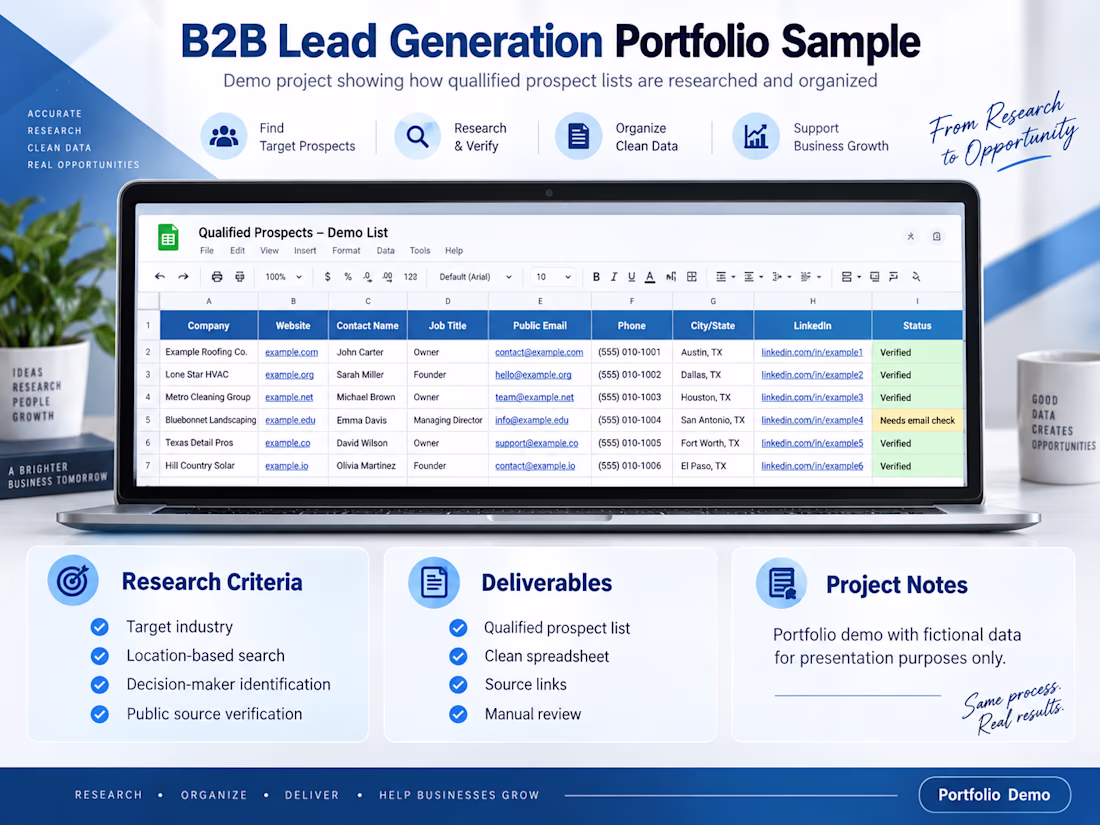This screenshot has width=1100, height=825.
Task: Click the checkmark beside Clean spreadsheet
Action: click(458, 657)
